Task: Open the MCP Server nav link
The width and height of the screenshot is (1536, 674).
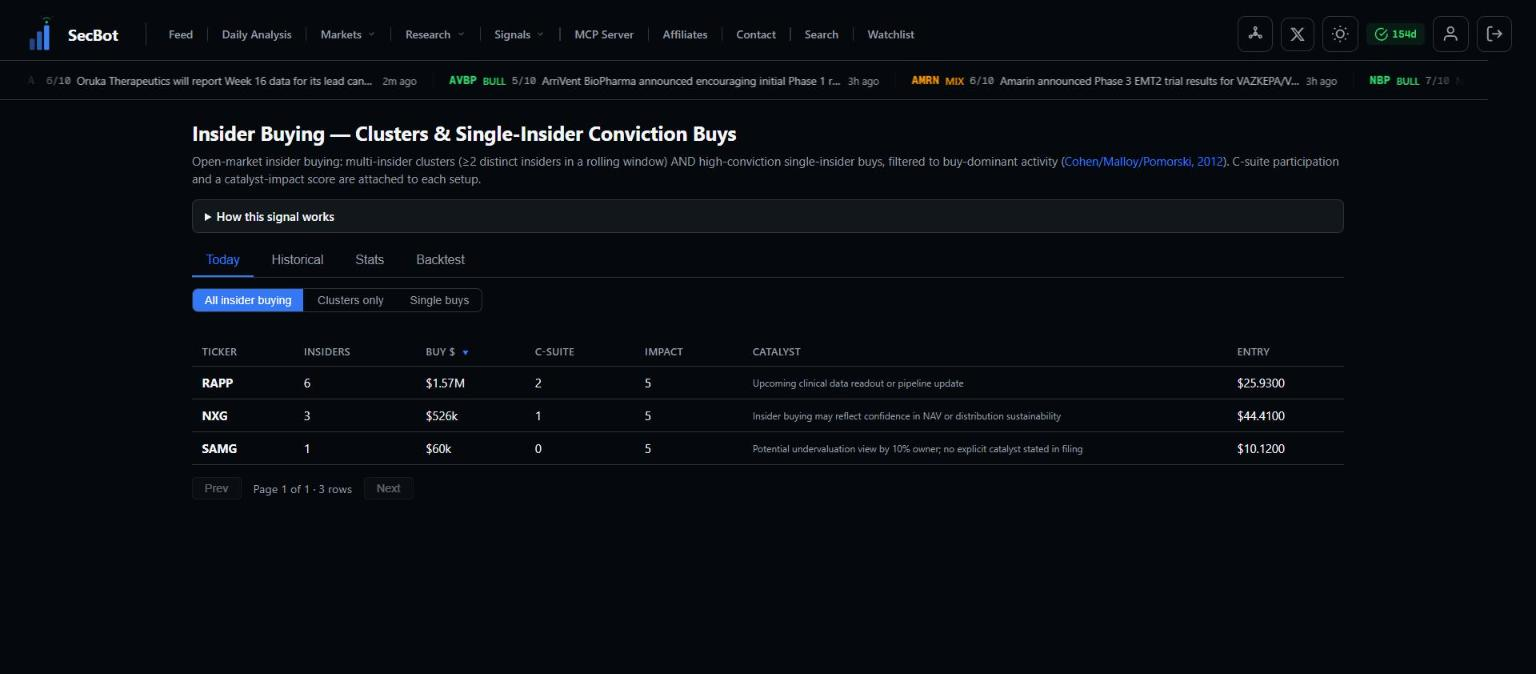Action: 604,34
